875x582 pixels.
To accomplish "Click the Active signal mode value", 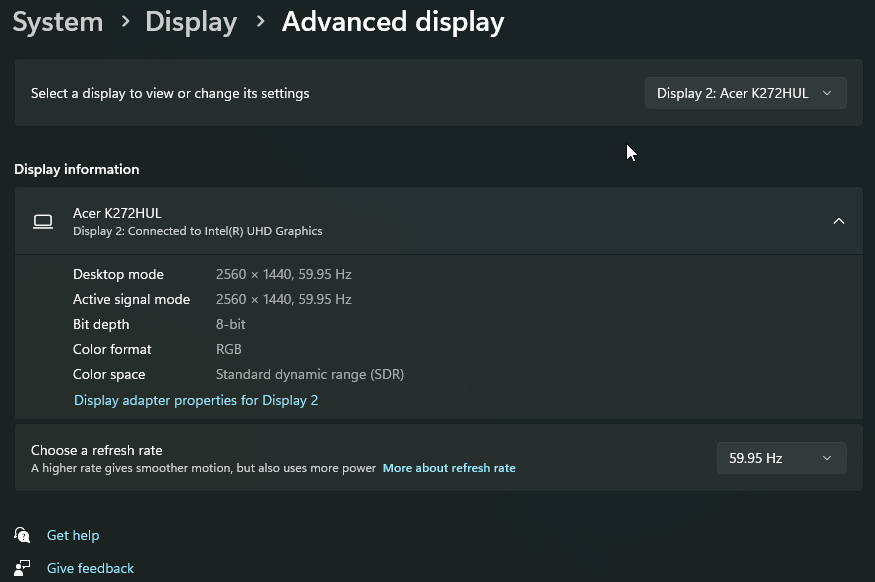I will [283, 299].
